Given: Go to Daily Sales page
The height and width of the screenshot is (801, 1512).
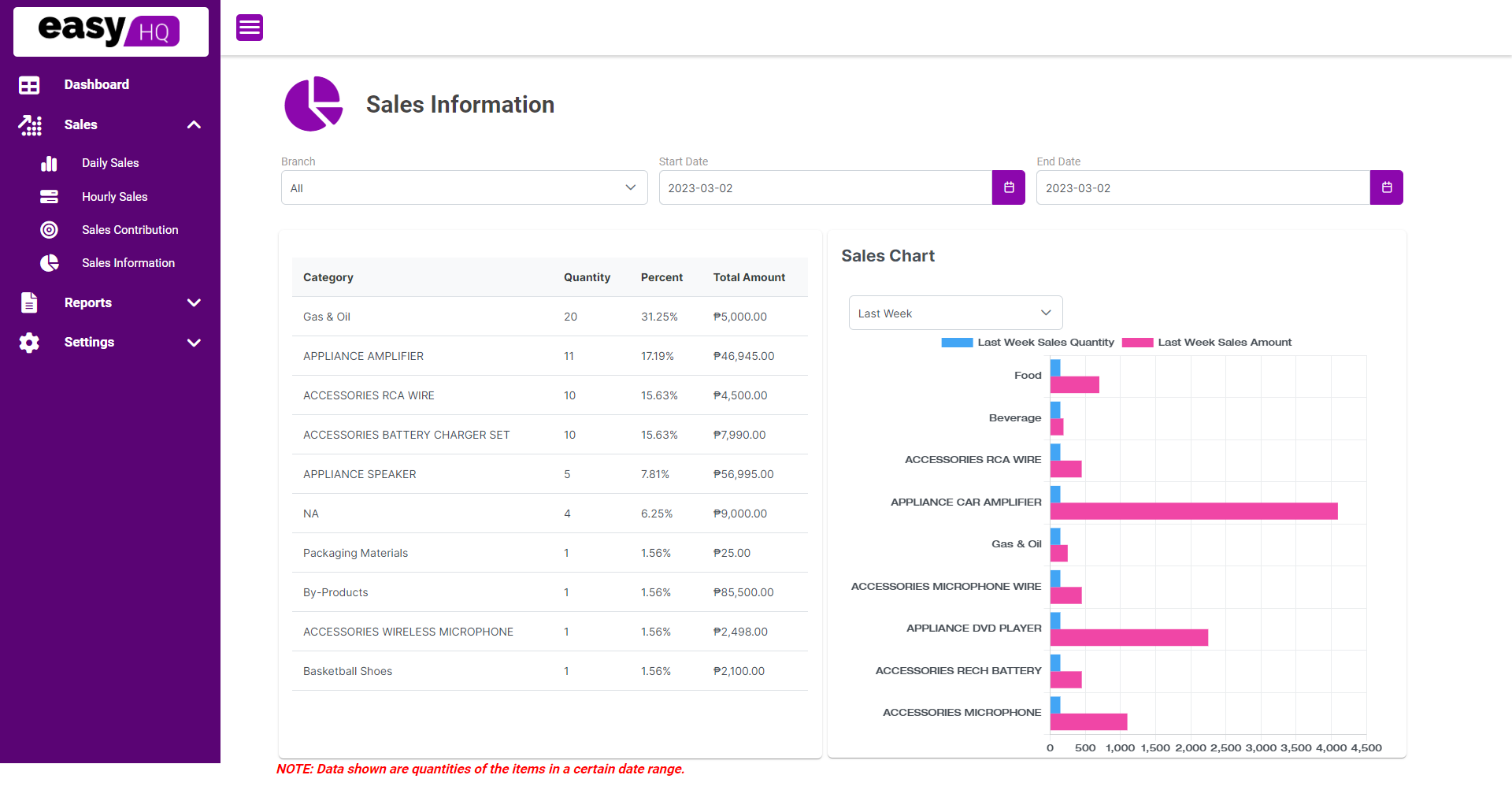Looking at the screenshot, I should (110, 163).
